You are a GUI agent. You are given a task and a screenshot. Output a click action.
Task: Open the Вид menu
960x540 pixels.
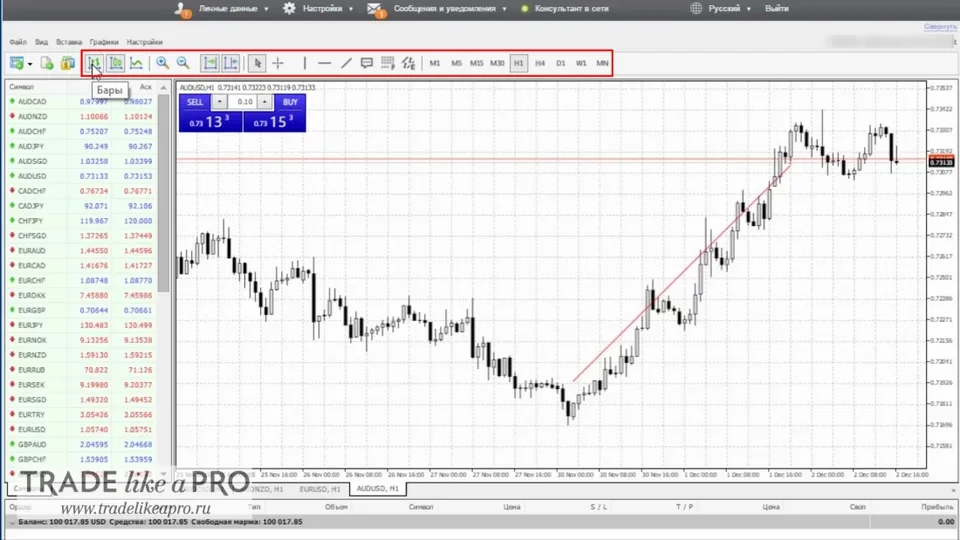[x=41, y=42]
